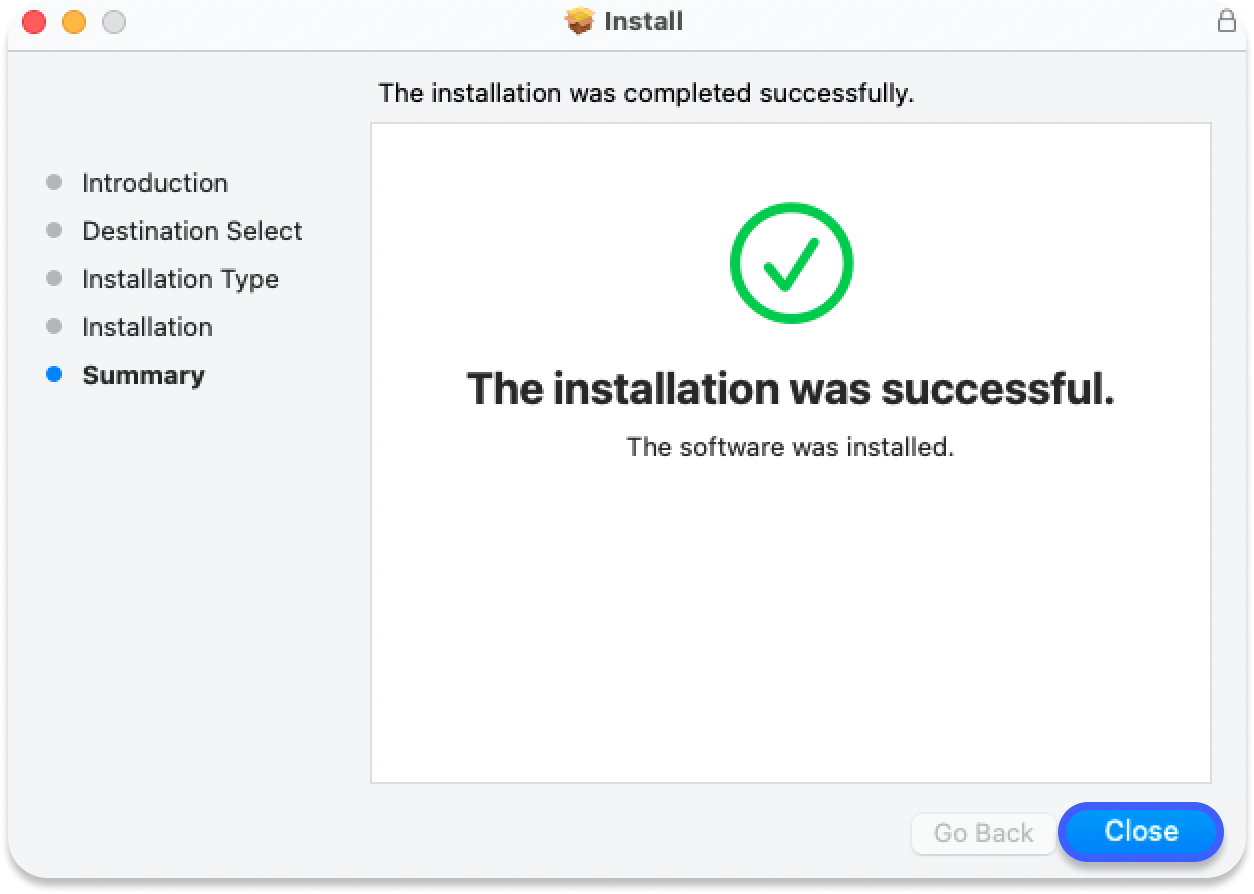The width and height of the screenshot is (1254, 894).
Task: Click the Install window title text
Action: pos(643,21)
